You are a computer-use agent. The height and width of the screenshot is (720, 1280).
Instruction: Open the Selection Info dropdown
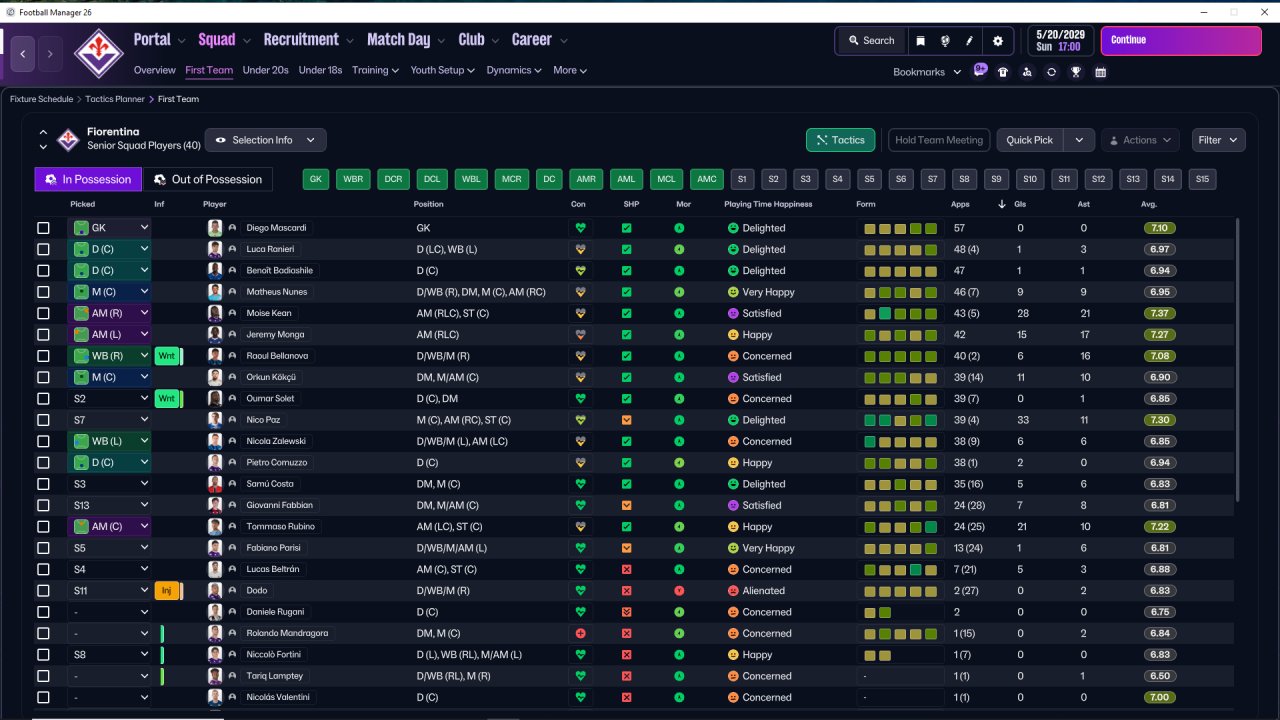[x=265, y=140]
